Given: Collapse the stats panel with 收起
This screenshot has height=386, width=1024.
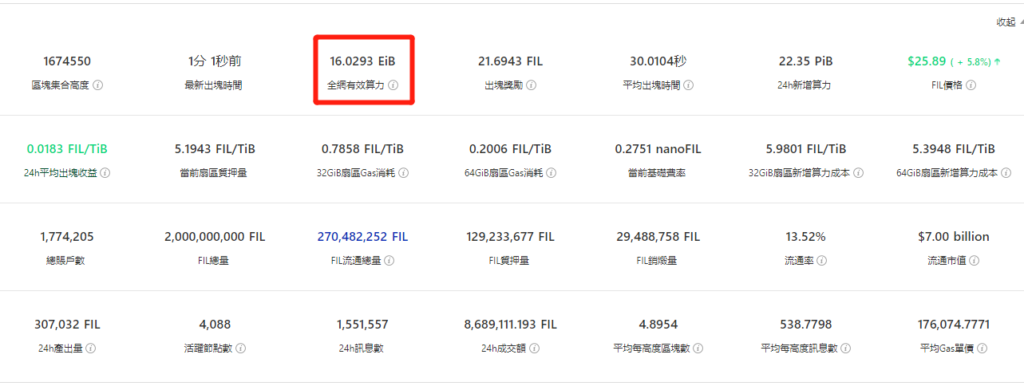Looking at the screenshot, I should coord(1006,22).
